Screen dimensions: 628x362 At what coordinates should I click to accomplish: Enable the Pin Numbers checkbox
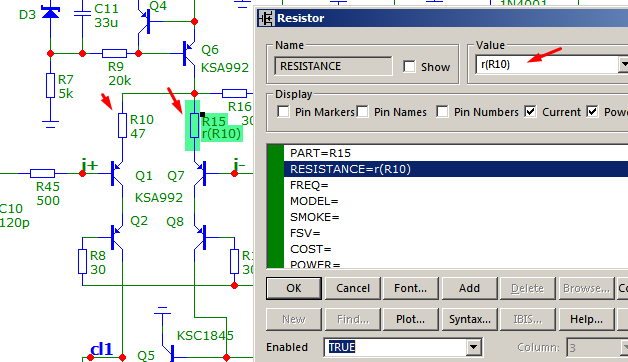[442, 112]
